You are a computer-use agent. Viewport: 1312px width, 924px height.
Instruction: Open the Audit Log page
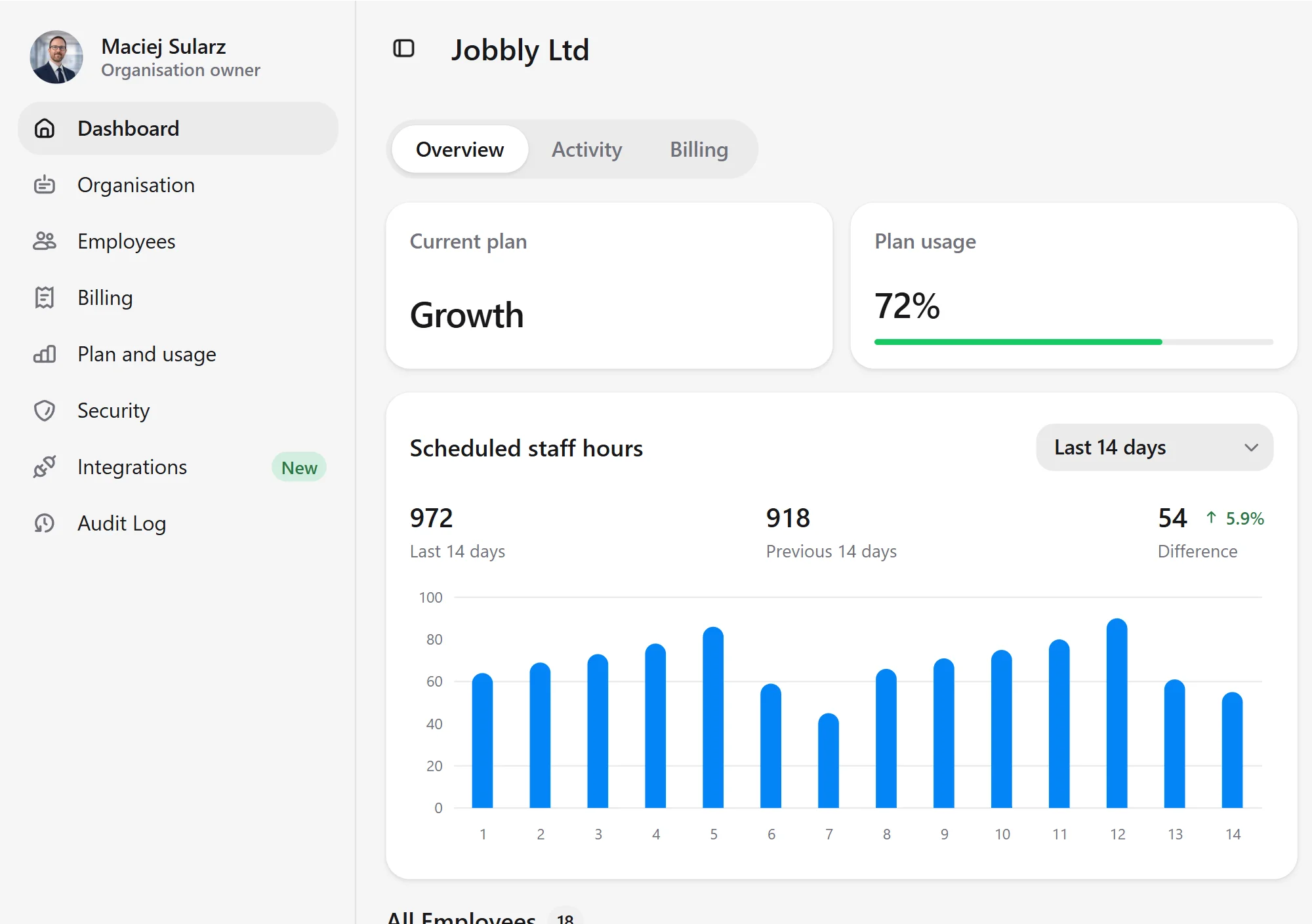178,523
